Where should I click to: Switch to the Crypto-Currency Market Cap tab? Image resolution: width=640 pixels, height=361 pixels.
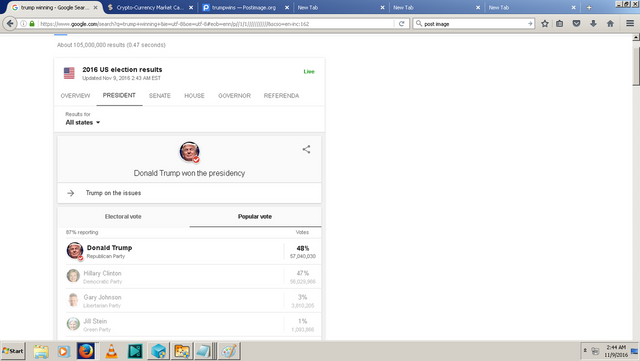tap(150, 7)
